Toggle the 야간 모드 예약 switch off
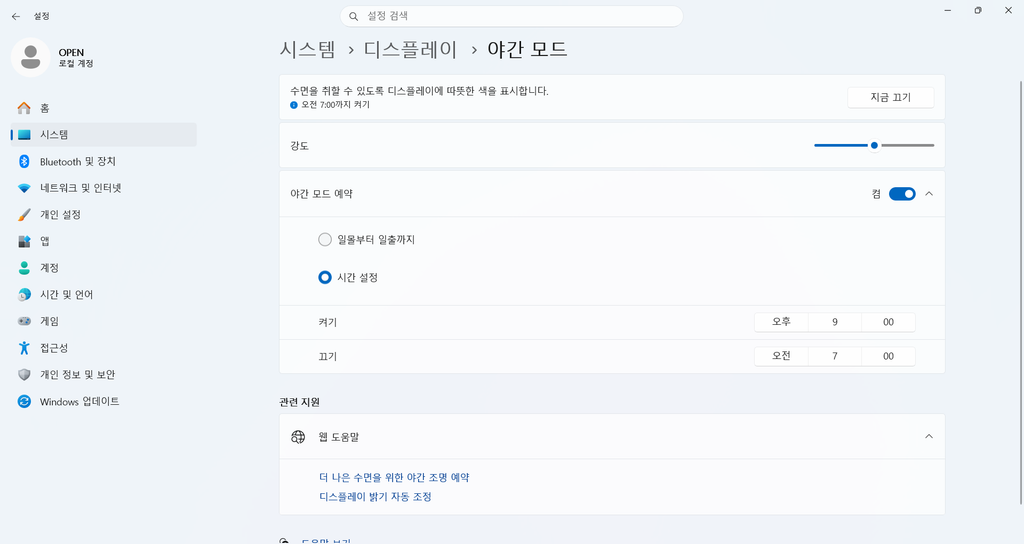The width and height of the screenshot is (1024, 544). (902, 194)
